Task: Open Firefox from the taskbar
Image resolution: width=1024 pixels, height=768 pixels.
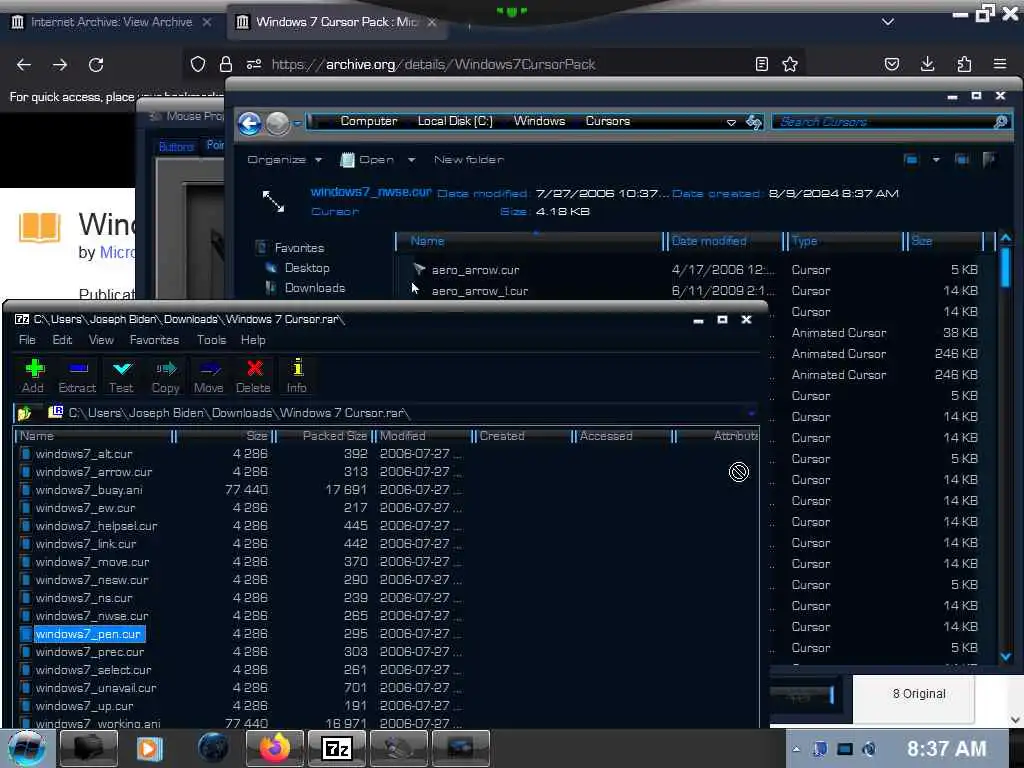Action: (274, 748)
